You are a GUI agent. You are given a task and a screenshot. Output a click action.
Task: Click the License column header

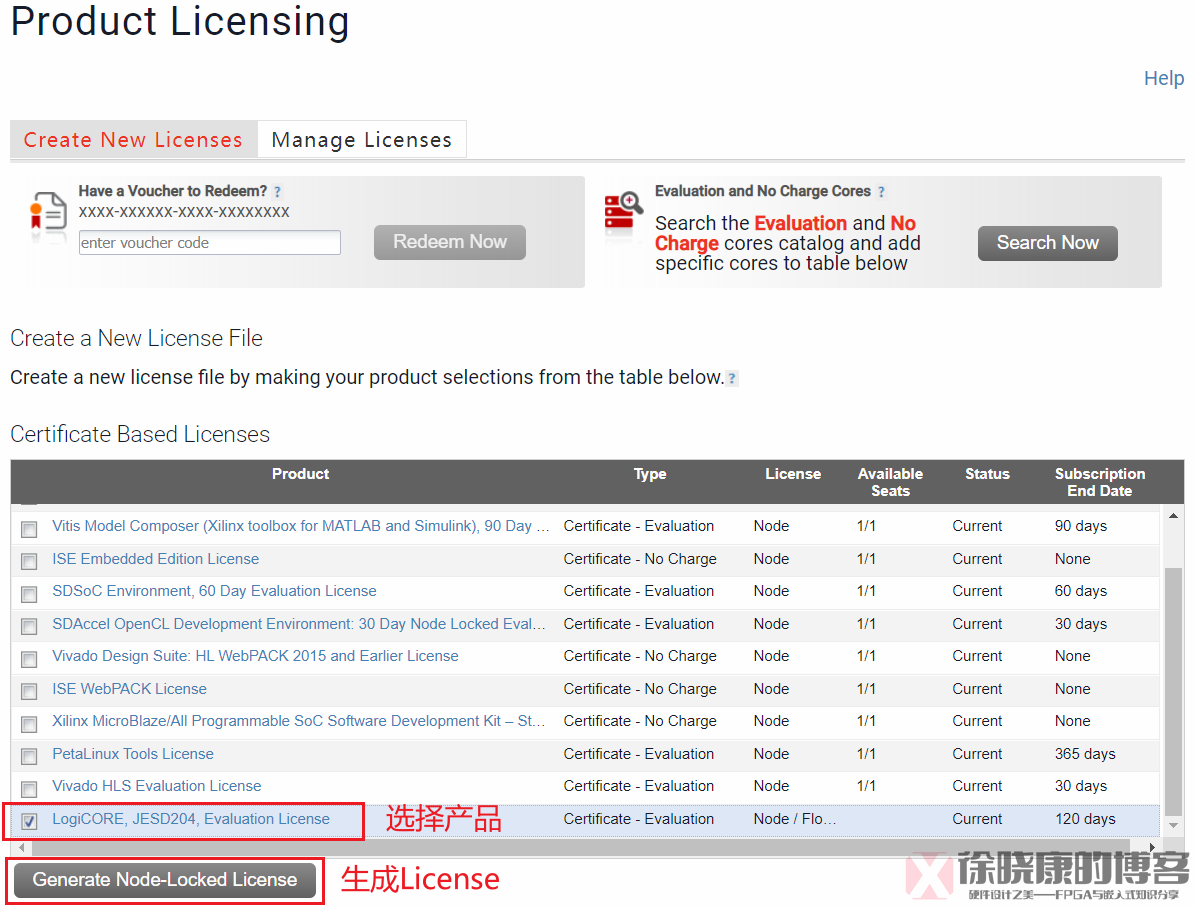click(x=793, y=474)
